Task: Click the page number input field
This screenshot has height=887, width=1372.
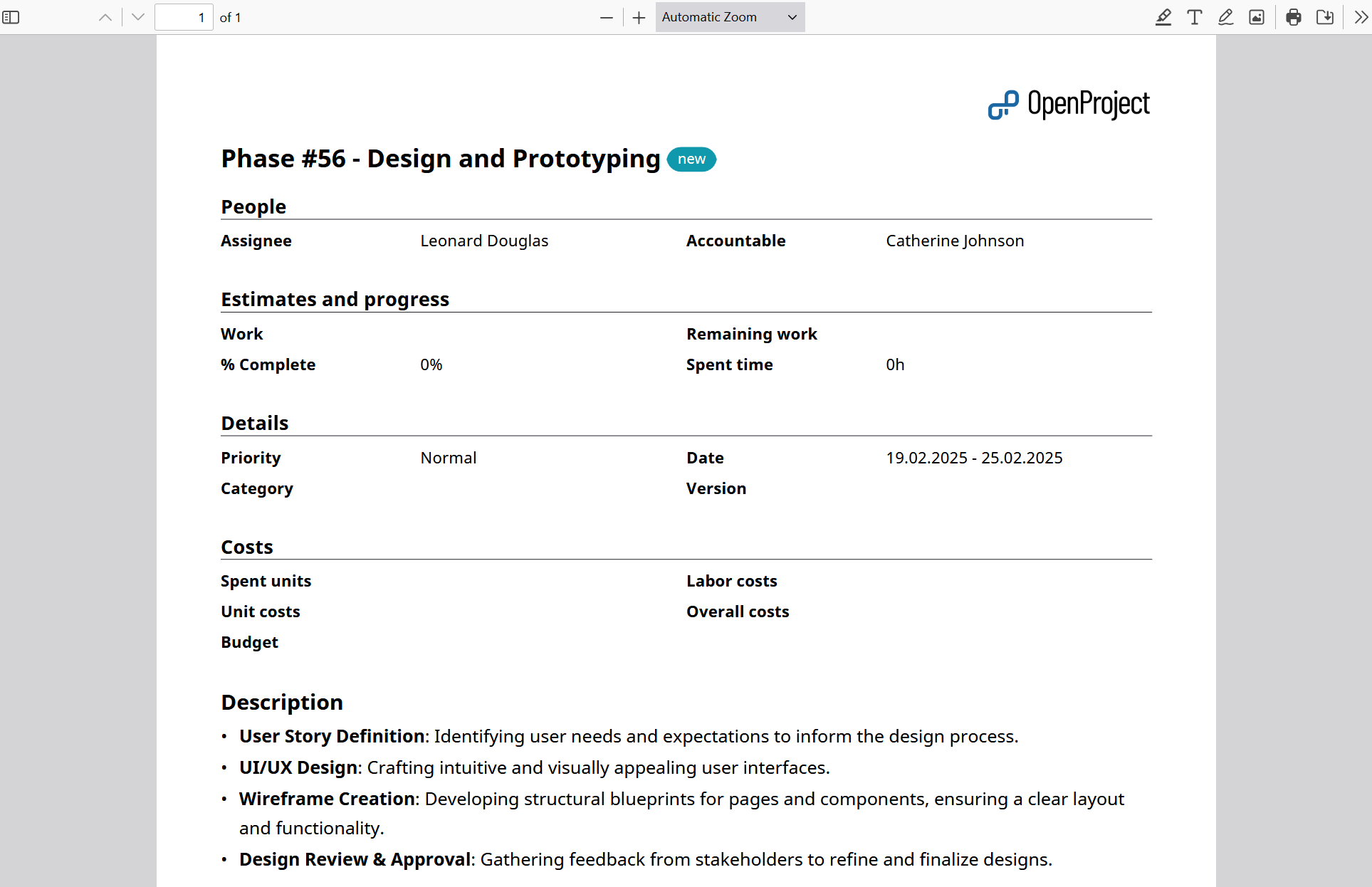Action: [184, 17]
